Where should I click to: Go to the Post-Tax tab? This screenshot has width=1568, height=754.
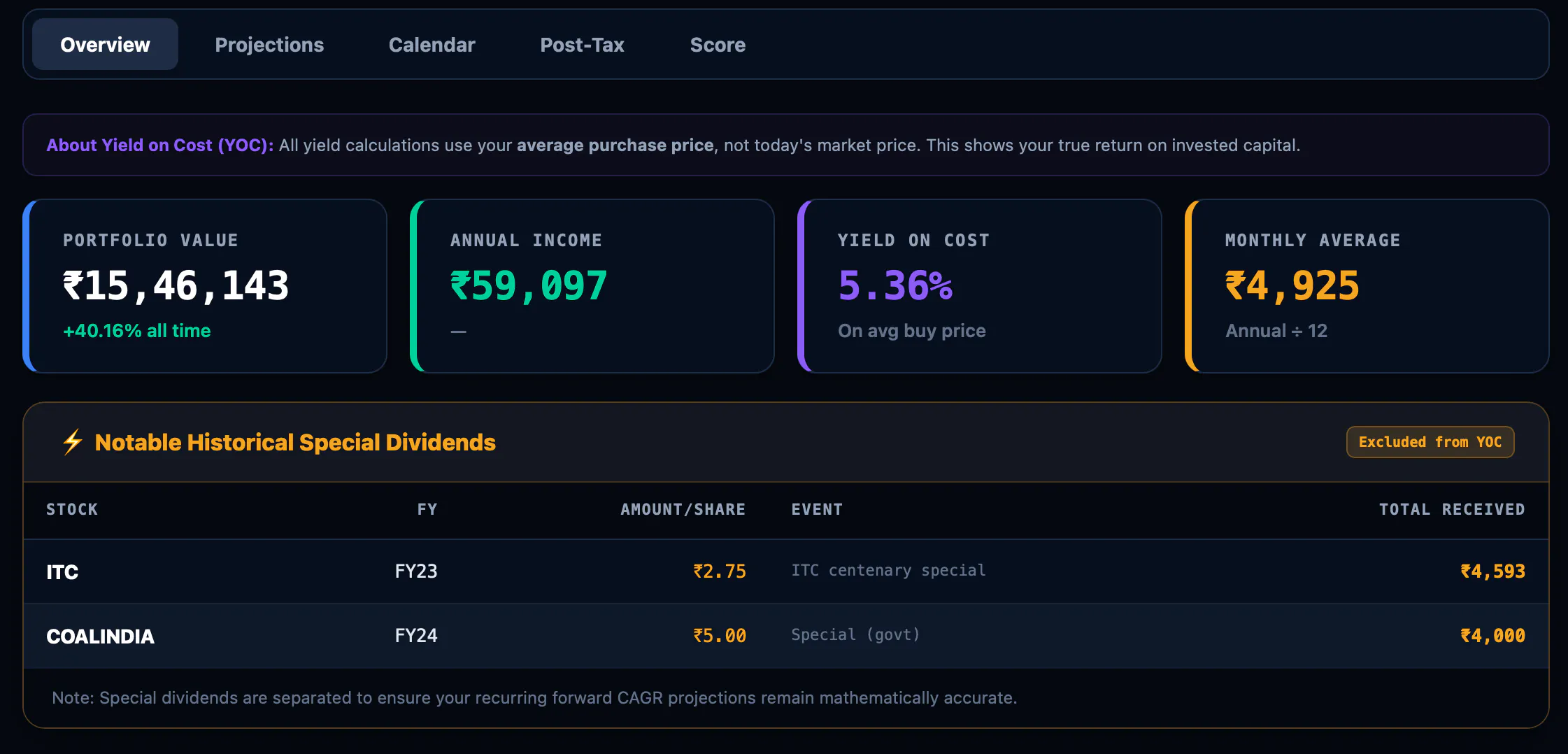click(582, 44)
